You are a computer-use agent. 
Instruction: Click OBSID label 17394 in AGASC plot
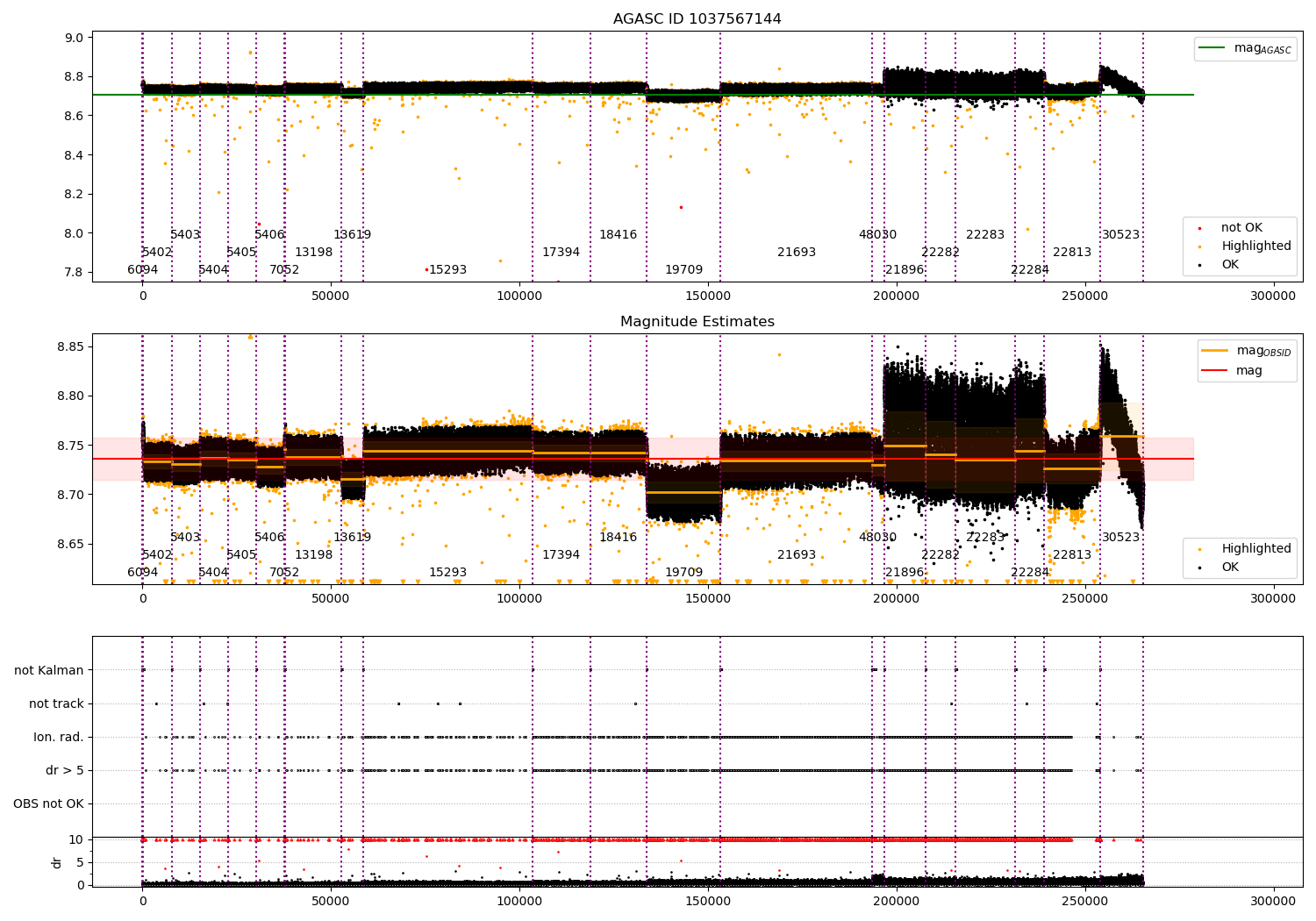561,253
